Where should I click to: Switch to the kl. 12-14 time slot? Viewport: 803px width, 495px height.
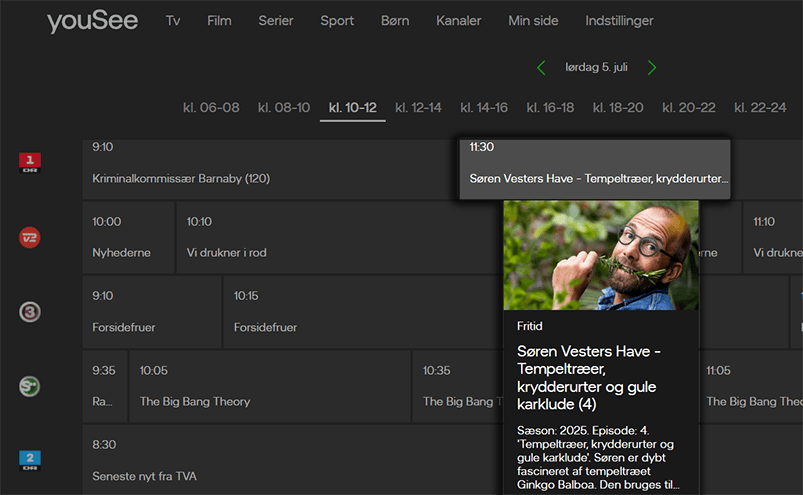[x=418, y=108]
